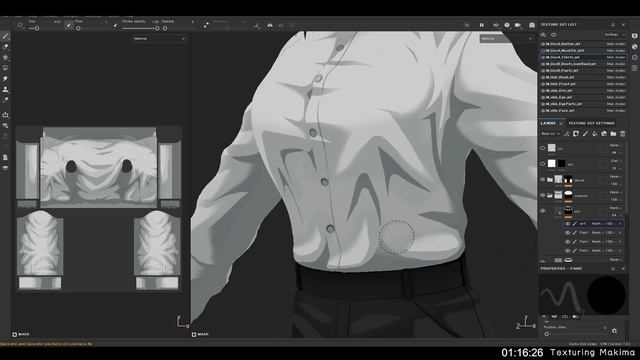Undock the Texture Set List panel

pyautogui.click(x=613, y=25)
